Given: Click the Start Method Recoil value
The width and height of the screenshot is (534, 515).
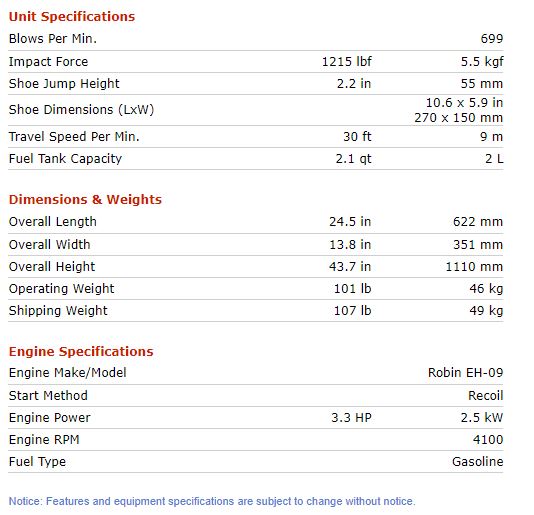Looking at the screenshot, I should click(485, 395).
